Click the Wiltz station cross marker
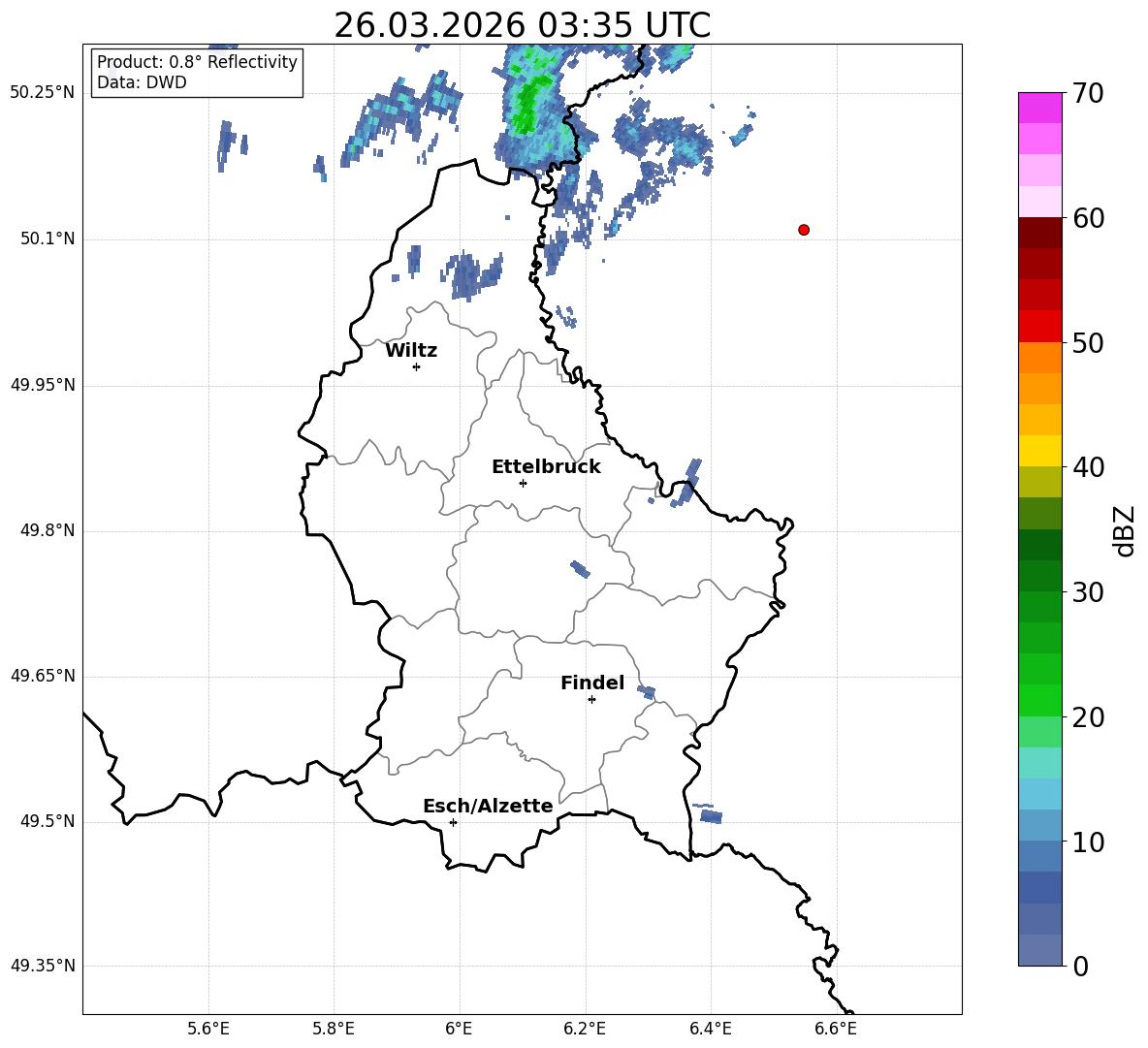This screenshot has width=1148, height=1048. [x=417, y=366]
